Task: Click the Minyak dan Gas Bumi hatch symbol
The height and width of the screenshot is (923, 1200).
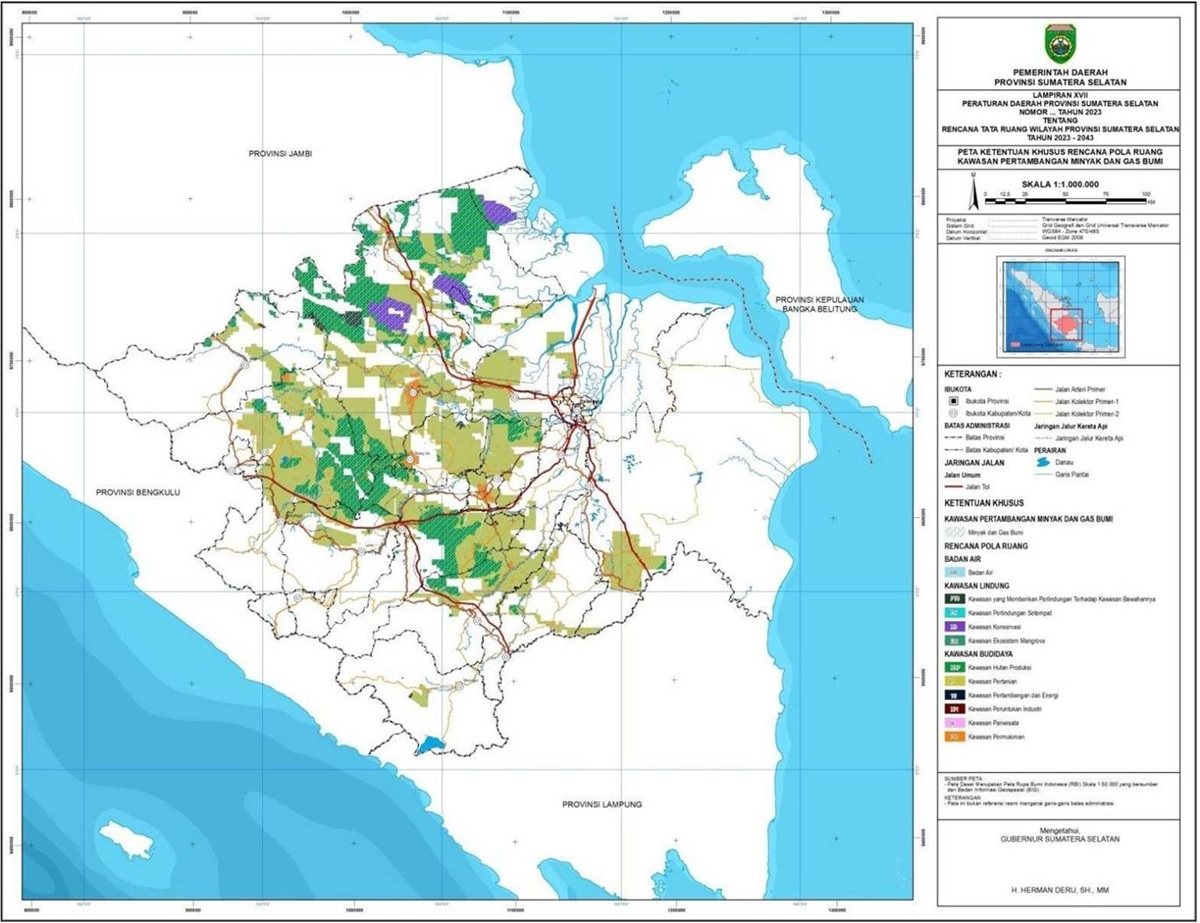Action: pos(956,534)
